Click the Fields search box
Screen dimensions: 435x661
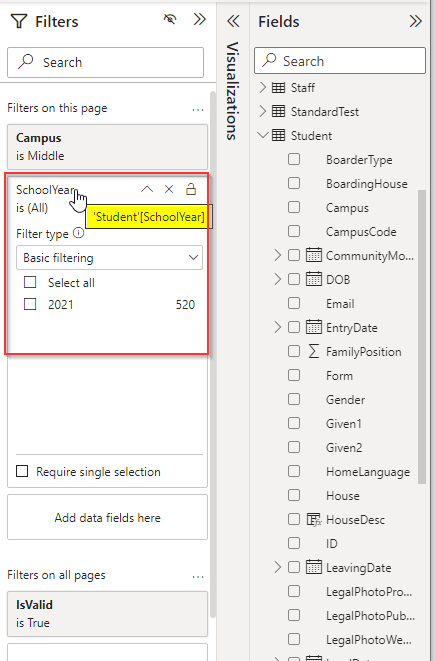pos(340,61)
